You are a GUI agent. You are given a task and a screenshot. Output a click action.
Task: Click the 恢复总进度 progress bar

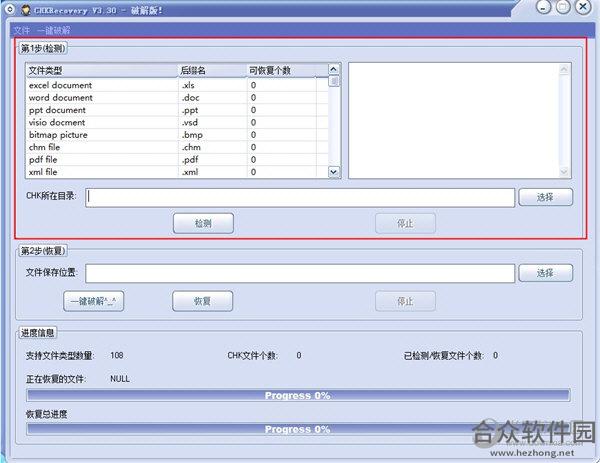[298, 429]
